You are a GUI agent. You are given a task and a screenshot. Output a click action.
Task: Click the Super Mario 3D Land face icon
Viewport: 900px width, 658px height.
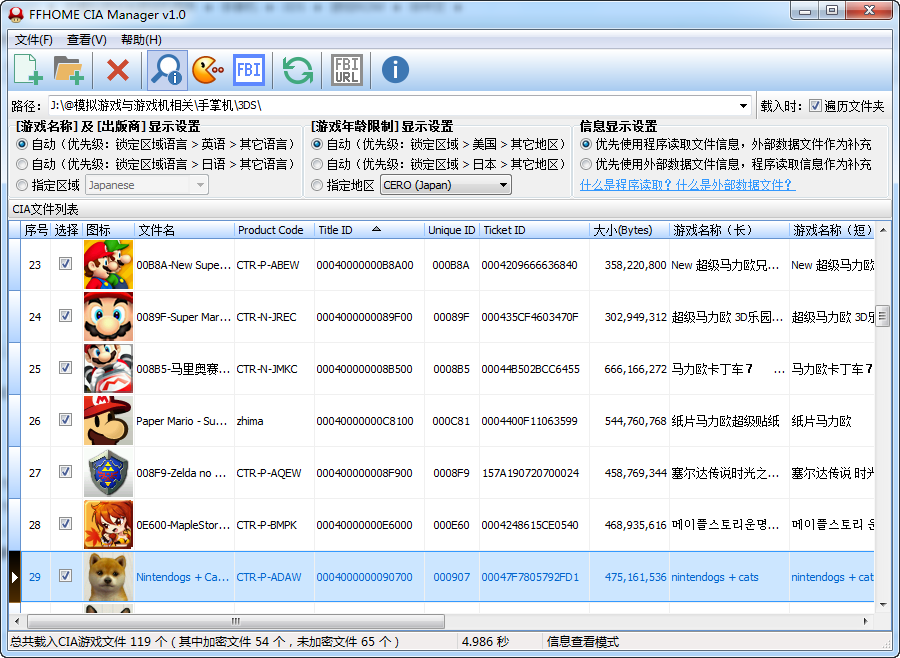point(108,316)
